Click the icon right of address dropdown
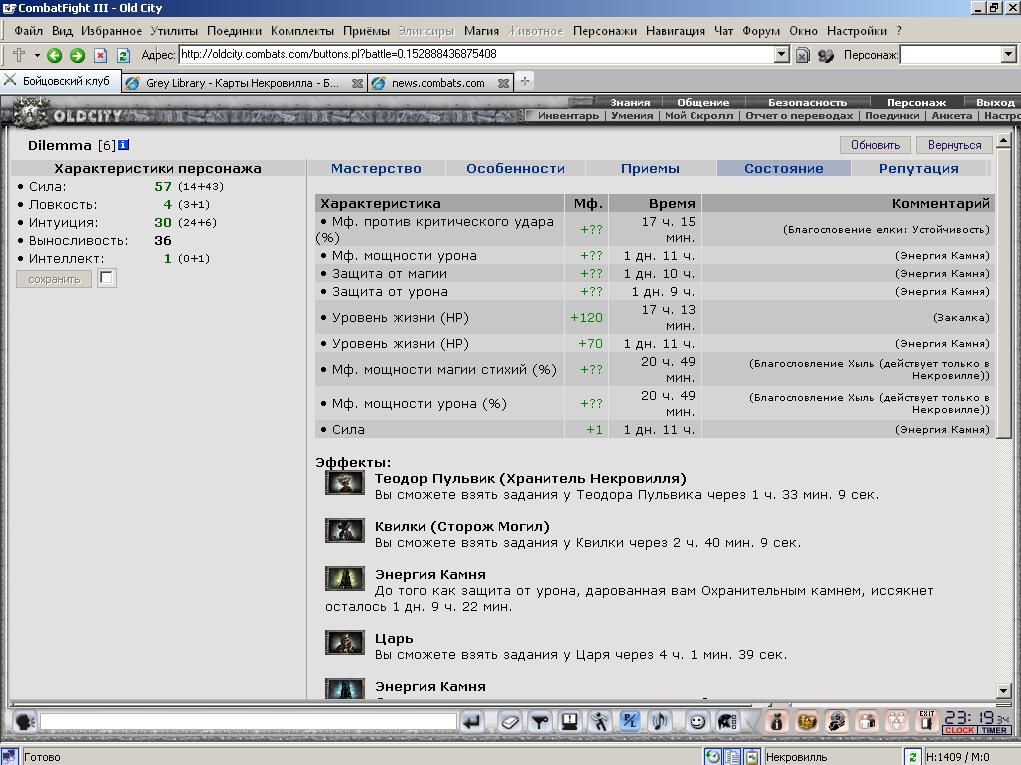Screen dimensions: 1021x765 click(803, 55)
